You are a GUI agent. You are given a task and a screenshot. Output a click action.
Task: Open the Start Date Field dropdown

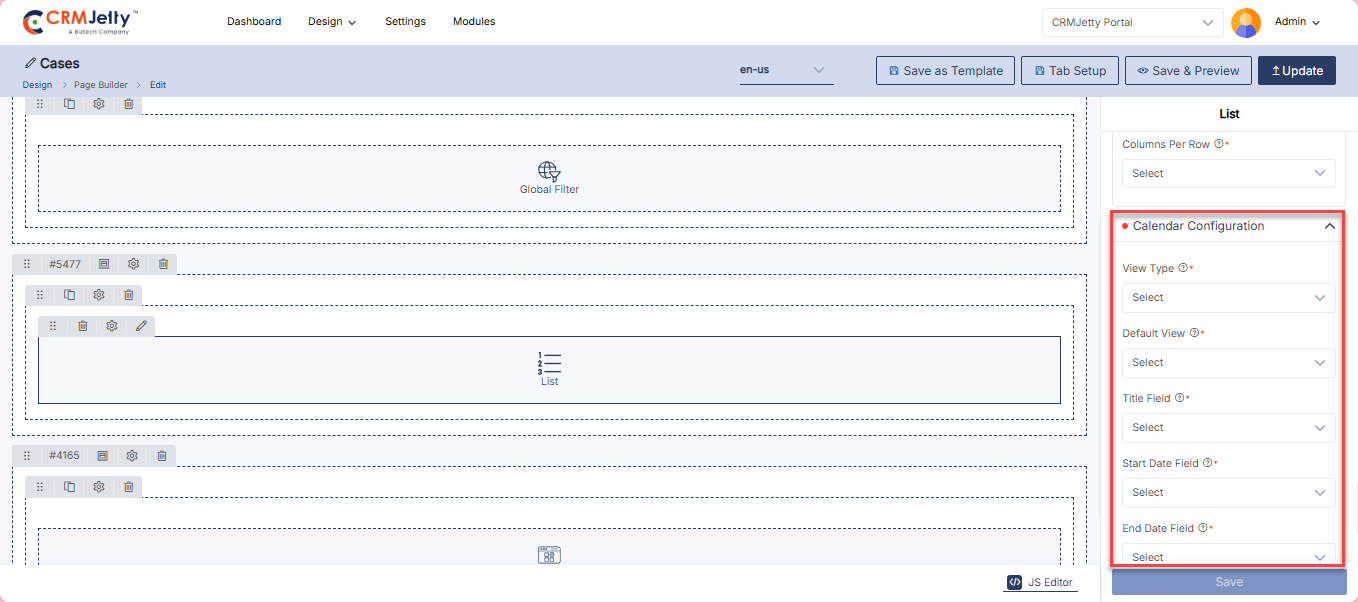click(x=1228, y=493)
